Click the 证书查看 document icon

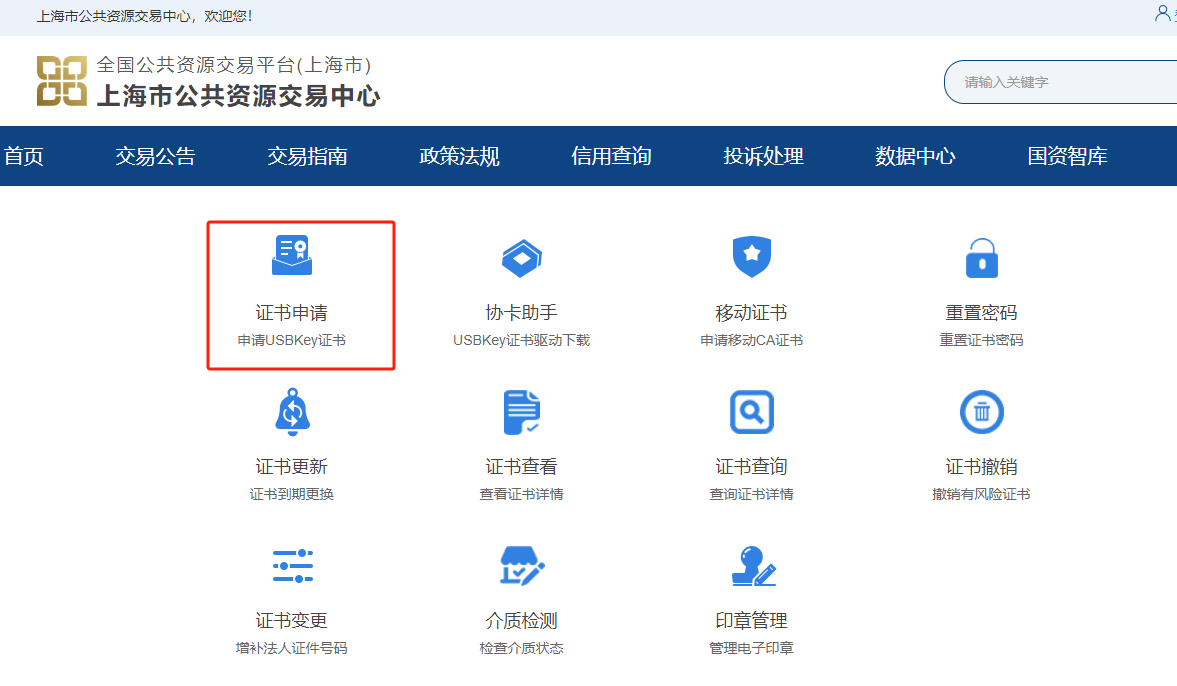[x=521, y=412]
